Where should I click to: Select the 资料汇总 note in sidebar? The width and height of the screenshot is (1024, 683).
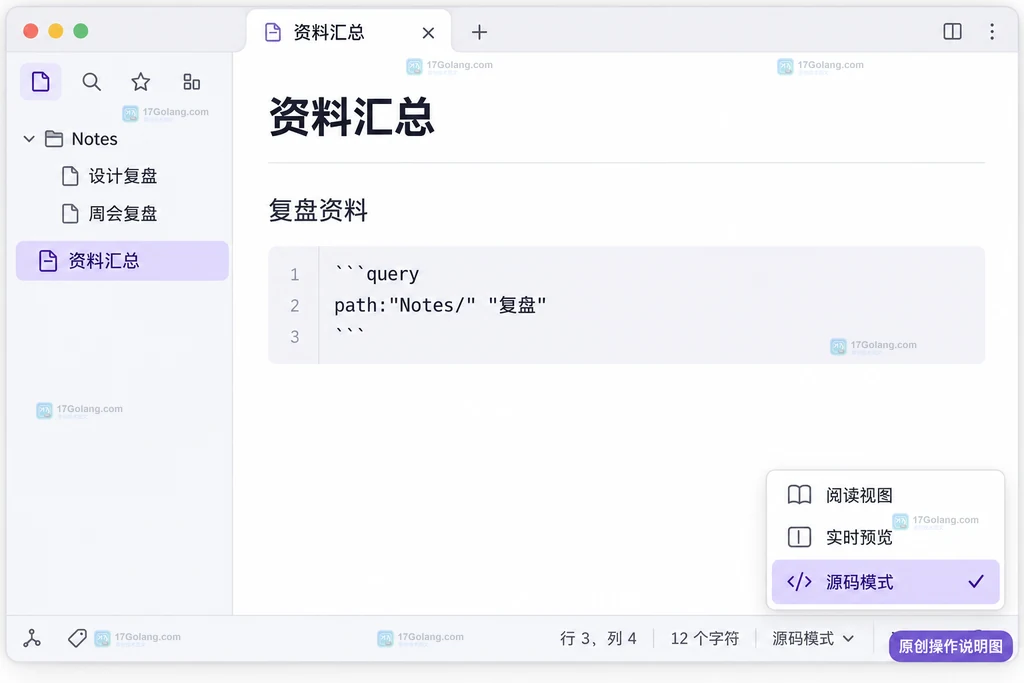pos(122,261)
